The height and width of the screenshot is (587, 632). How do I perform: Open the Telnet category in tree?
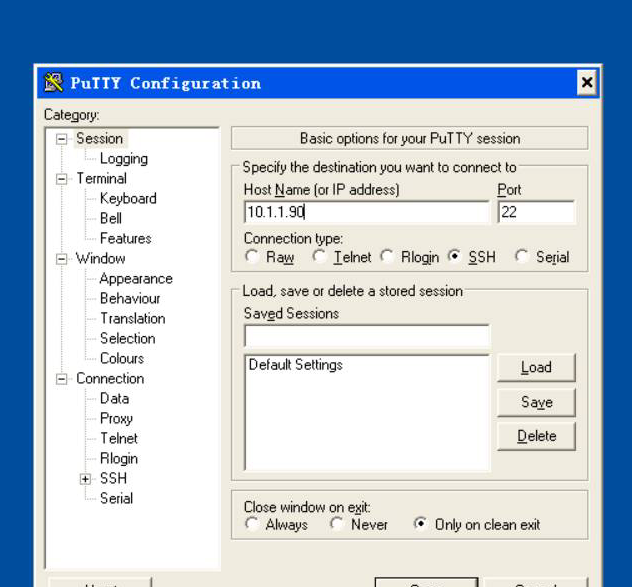pyautogui.click(x=119, y=438)
